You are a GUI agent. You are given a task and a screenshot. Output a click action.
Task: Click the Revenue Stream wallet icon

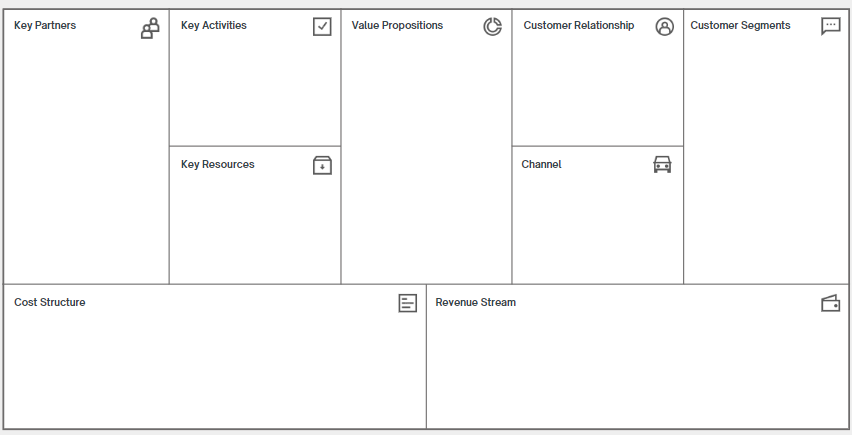830,303
